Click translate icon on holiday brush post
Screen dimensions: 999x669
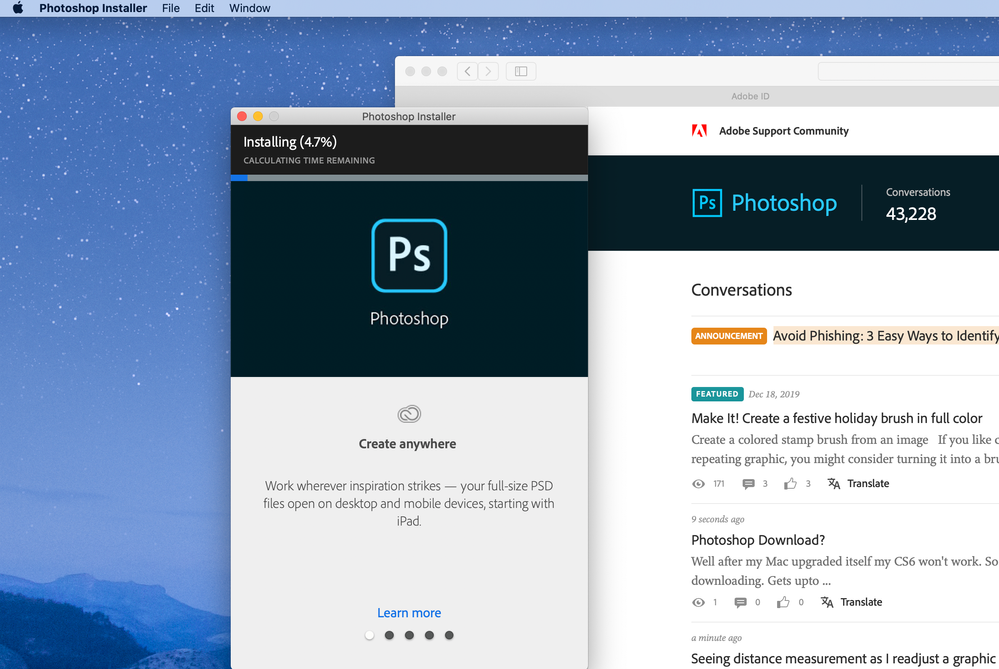click(x=833, y=484)
